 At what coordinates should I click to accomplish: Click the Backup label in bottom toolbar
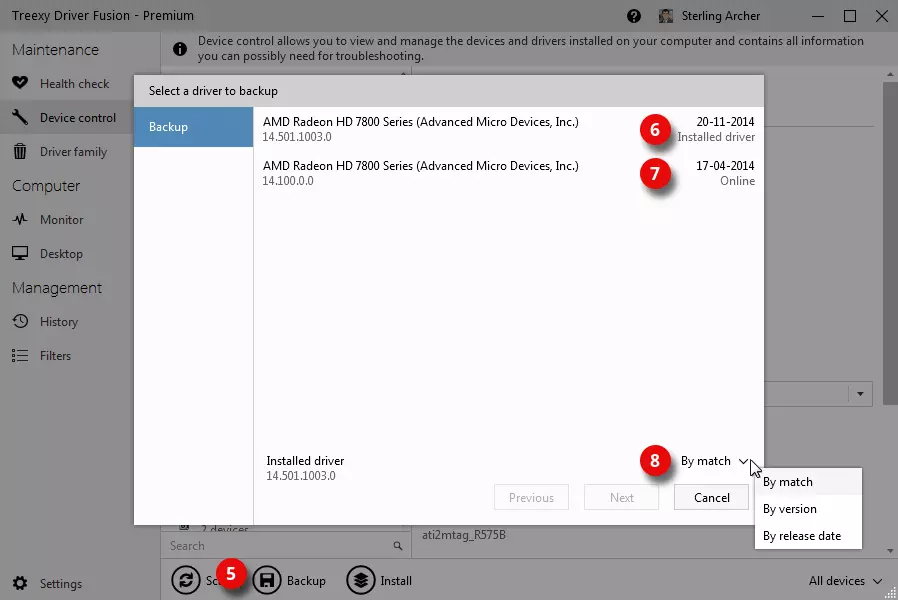click(x=306, y=581)
